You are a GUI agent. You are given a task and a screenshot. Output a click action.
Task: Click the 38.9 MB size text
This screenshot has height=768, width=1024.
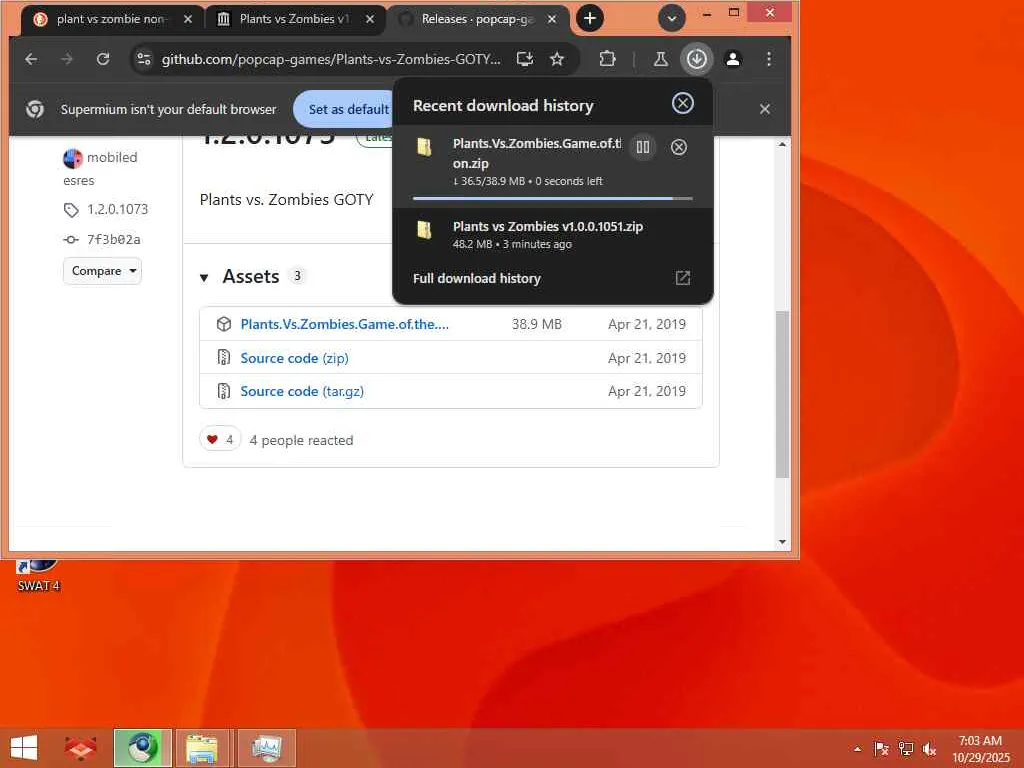(x=536, y=324)
